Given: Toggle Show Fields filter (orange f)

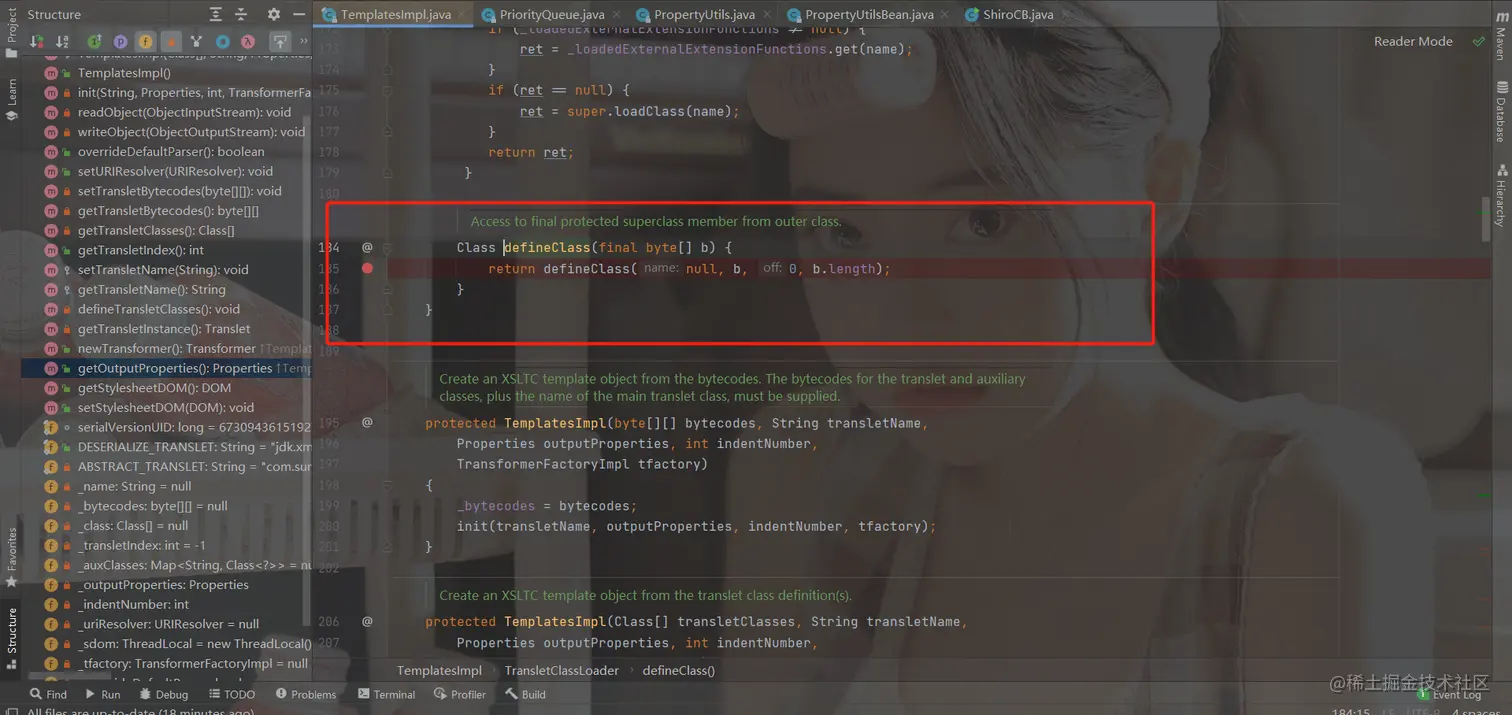Looking at the screenshot, I should pos(145,42).
